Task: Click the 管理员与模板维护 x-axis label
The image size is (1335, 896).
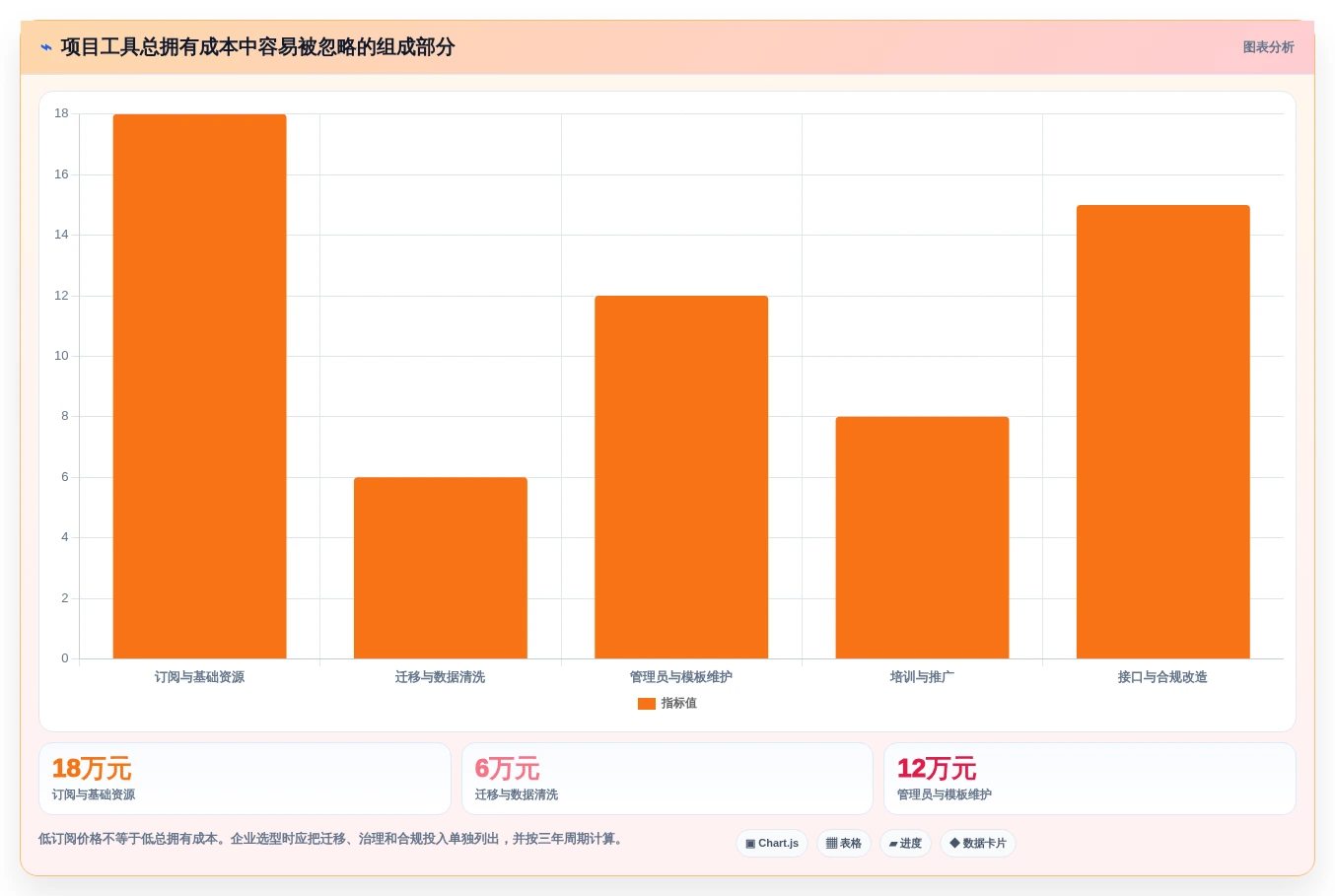Action: pyautogui.click(x=681, y=677)
